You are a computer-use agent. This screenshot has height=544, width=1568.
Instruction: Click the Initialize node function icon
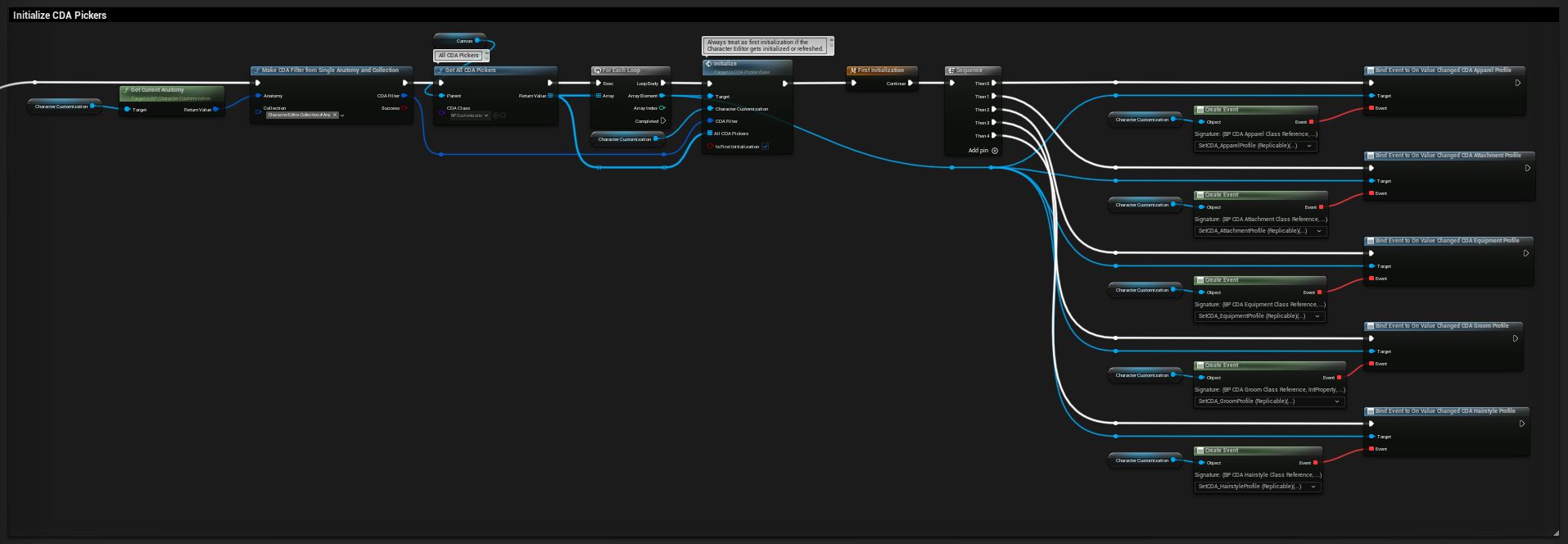click(x=708, y=64)
